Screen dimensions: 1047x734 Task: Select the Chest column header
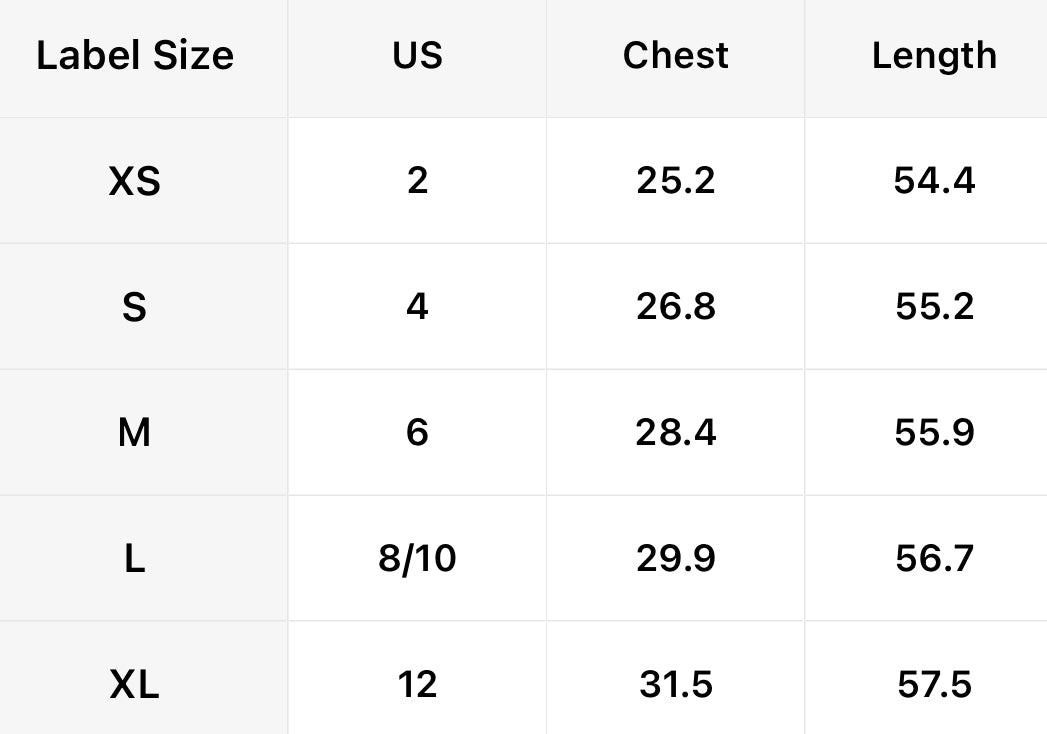[x=675, y=56]
